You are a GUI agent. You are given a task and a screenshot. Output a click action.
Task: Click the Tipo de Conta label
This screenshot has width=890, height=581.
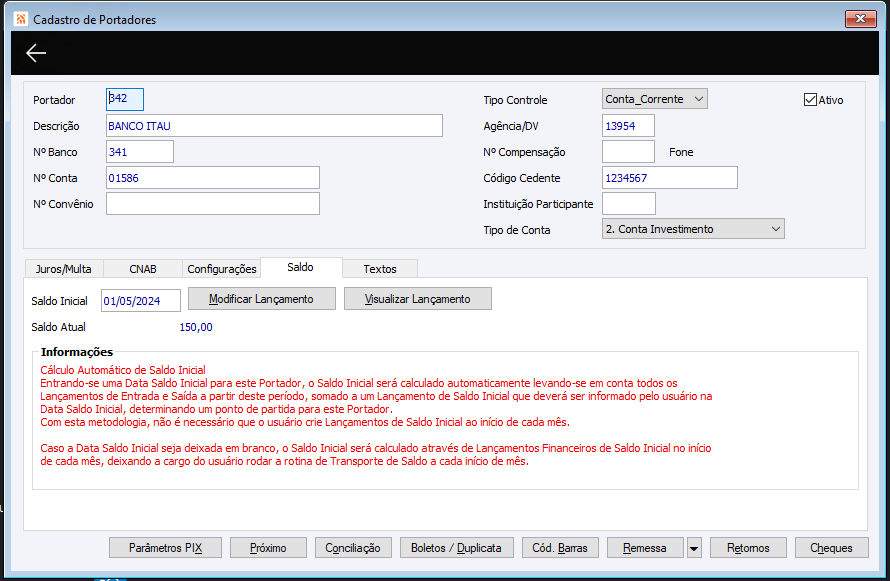click(x=517, y=230)
